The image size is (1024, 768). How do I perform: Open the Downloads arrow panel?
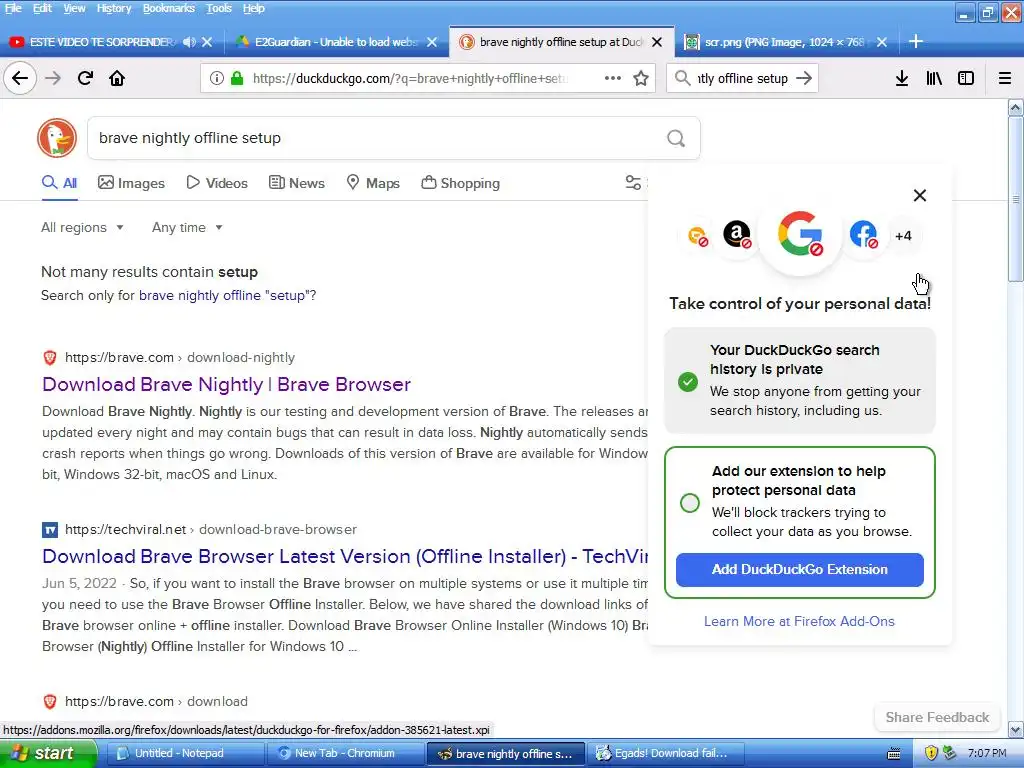click(x=902, y=78)
